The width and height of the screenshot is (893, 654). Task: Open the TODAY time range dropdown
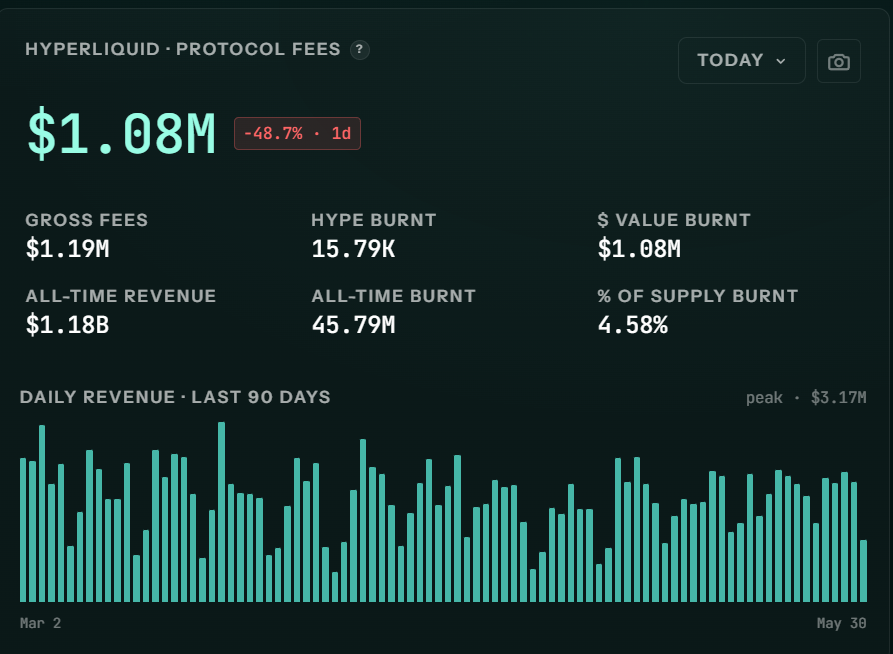(742, 60)
